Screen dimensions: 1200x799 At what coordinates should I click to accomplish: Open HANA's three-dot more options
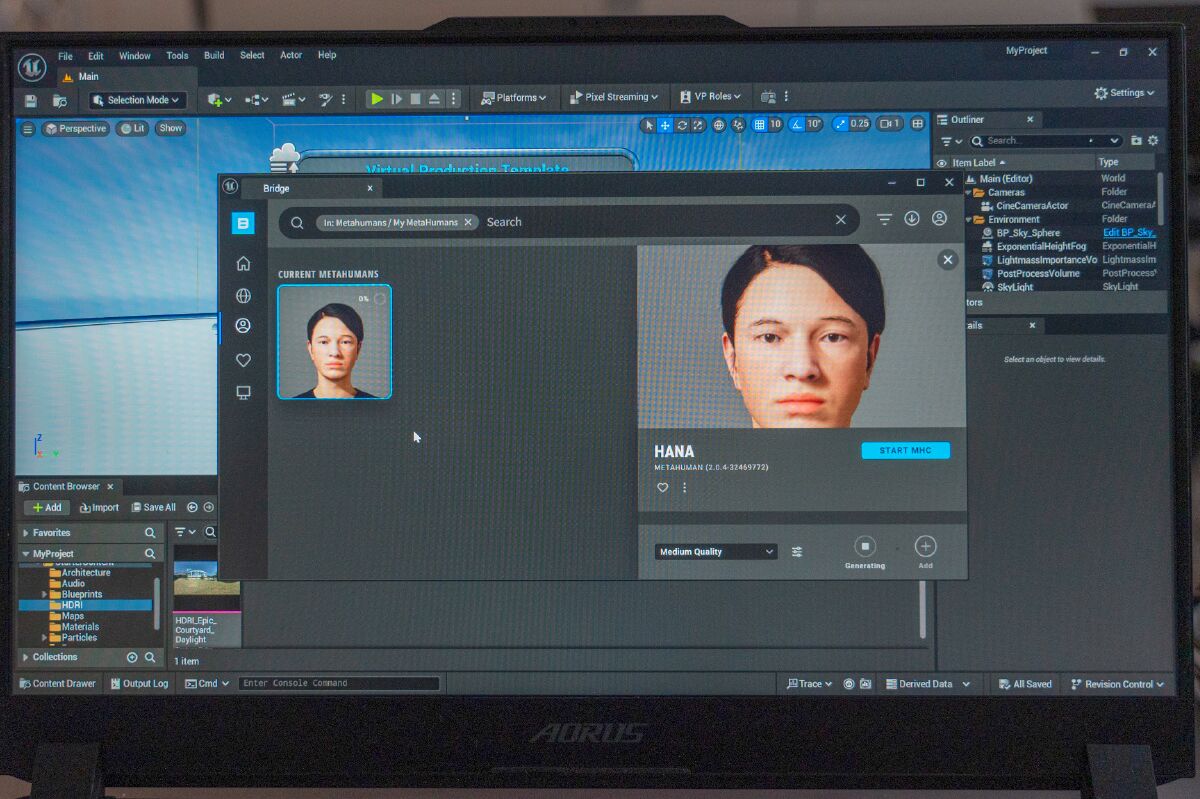point(684,488)
